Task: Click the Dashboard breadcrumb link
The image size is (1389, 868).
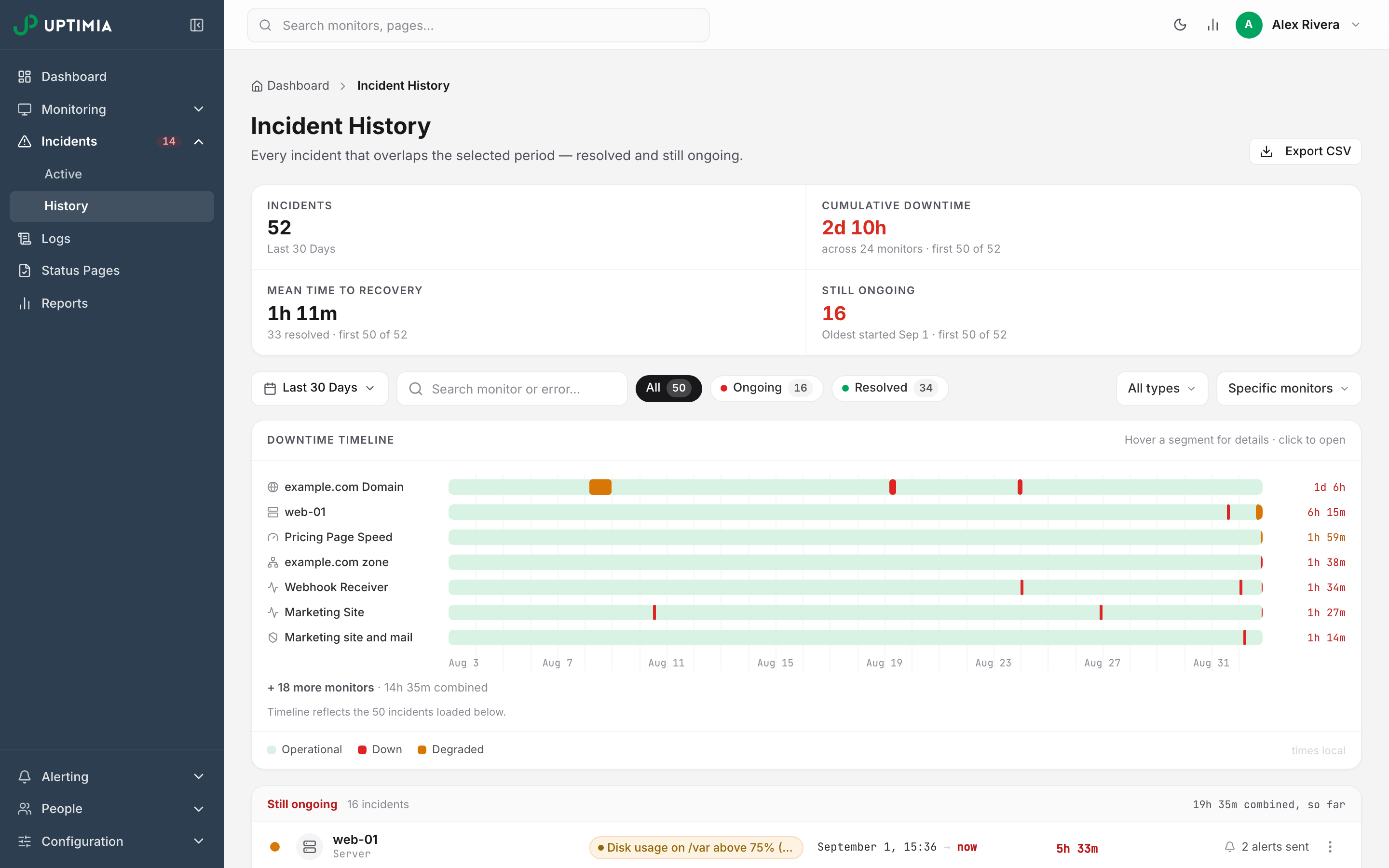Action: (298, 85)
